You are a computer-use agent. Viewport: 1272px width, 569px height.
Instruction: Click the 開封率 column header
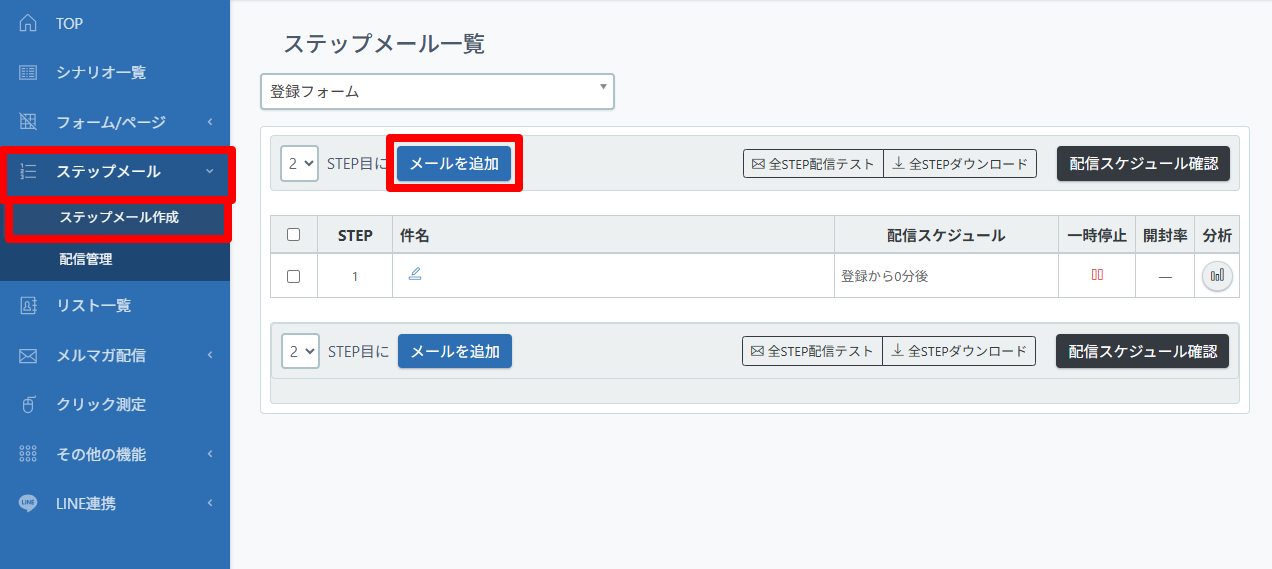1165,236
